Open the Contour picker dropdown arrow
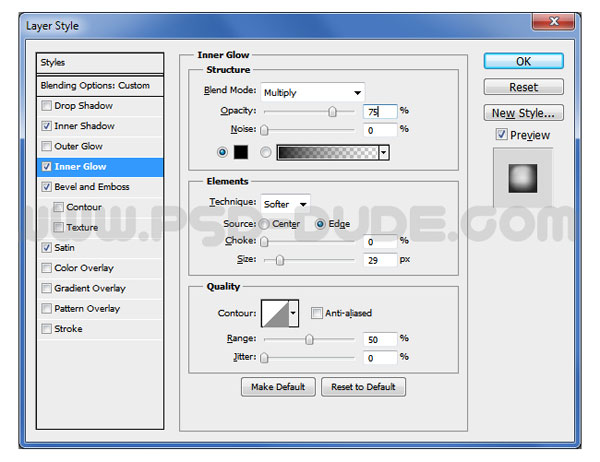Viewport: 600px width, 462px height. [293, 313]
